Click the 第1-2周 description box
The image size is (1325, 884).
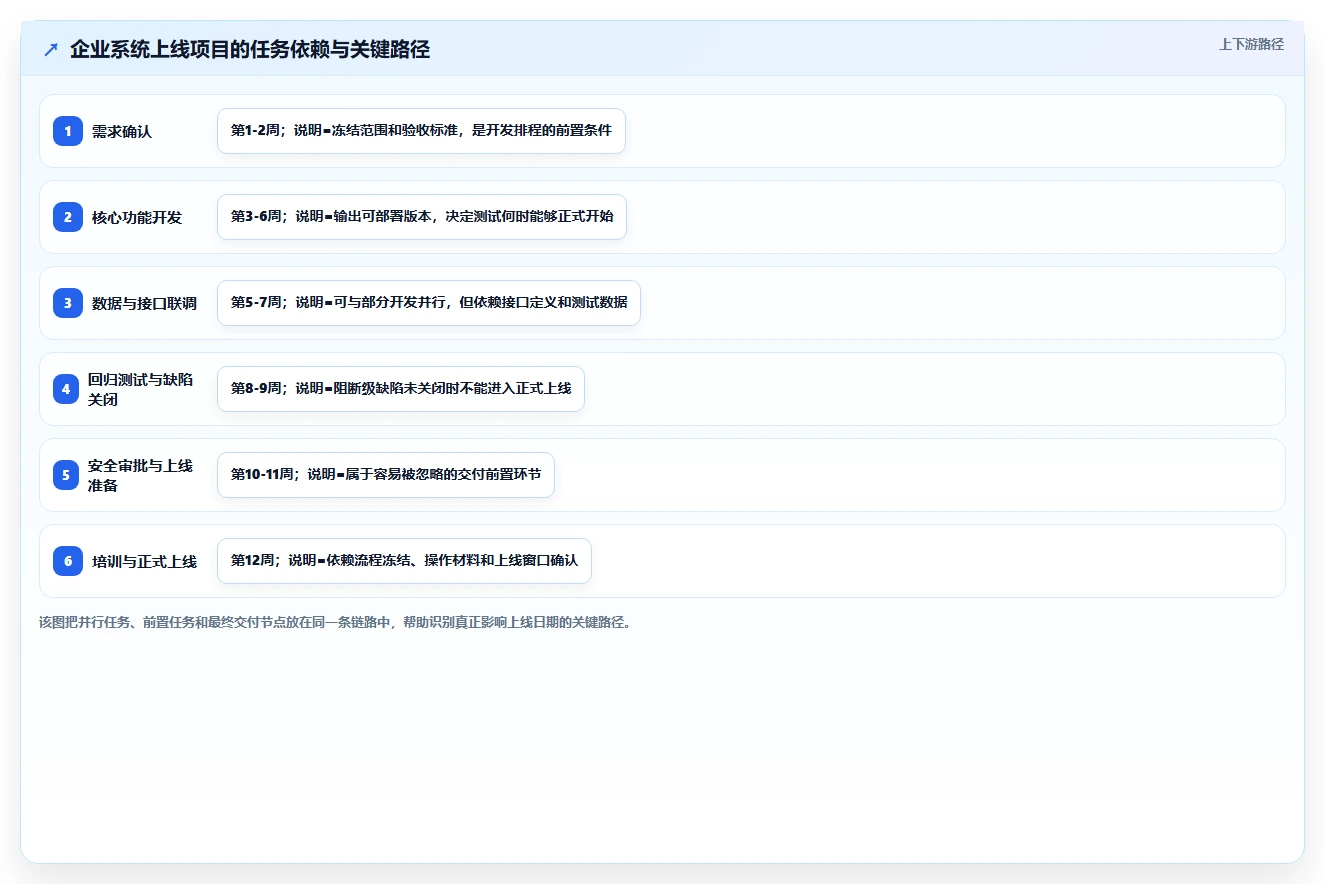pyautogui.click(x=421, y=131)
